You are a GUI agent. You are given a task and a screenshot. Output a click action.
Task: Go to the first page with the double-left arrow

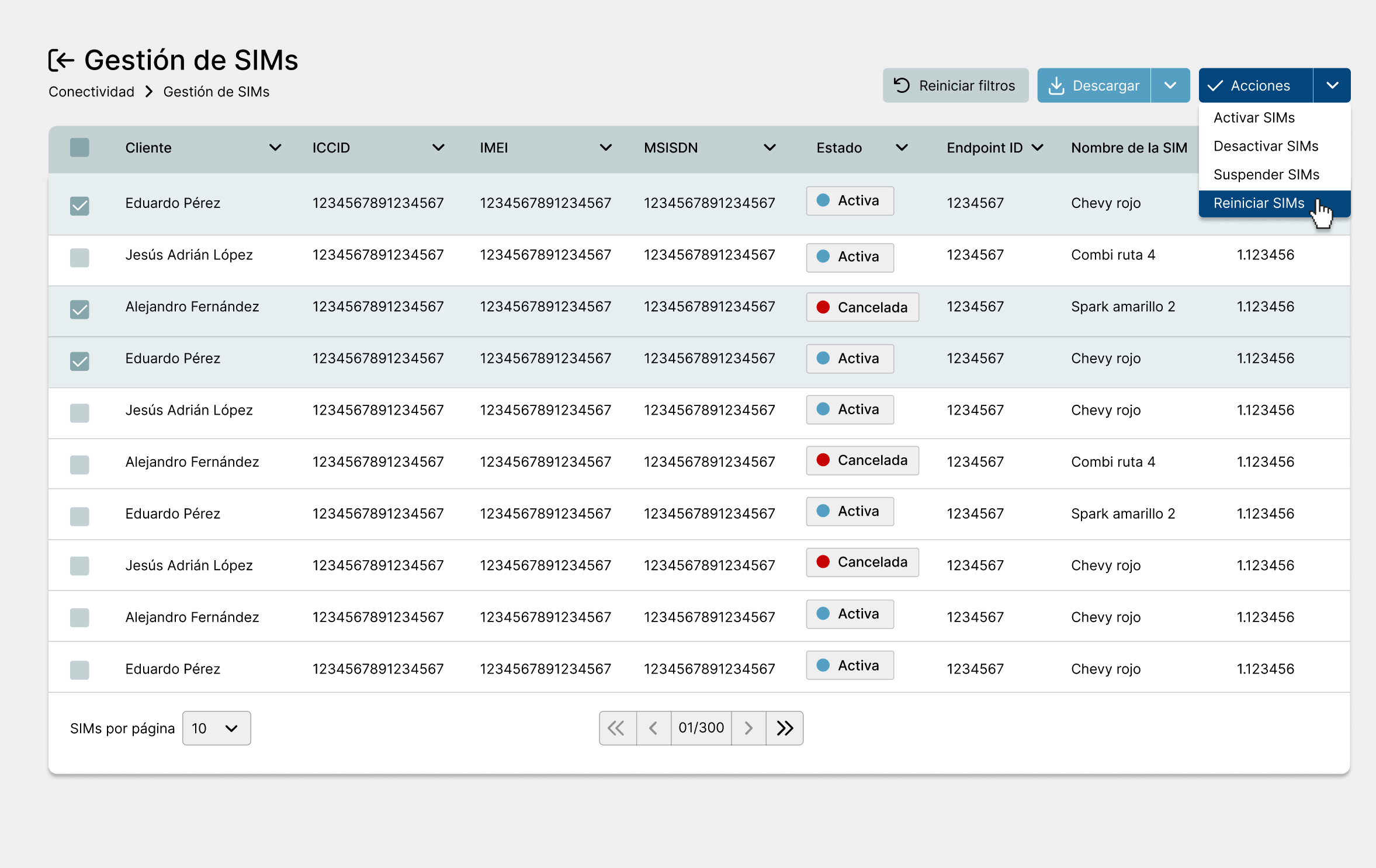(616, 728)
